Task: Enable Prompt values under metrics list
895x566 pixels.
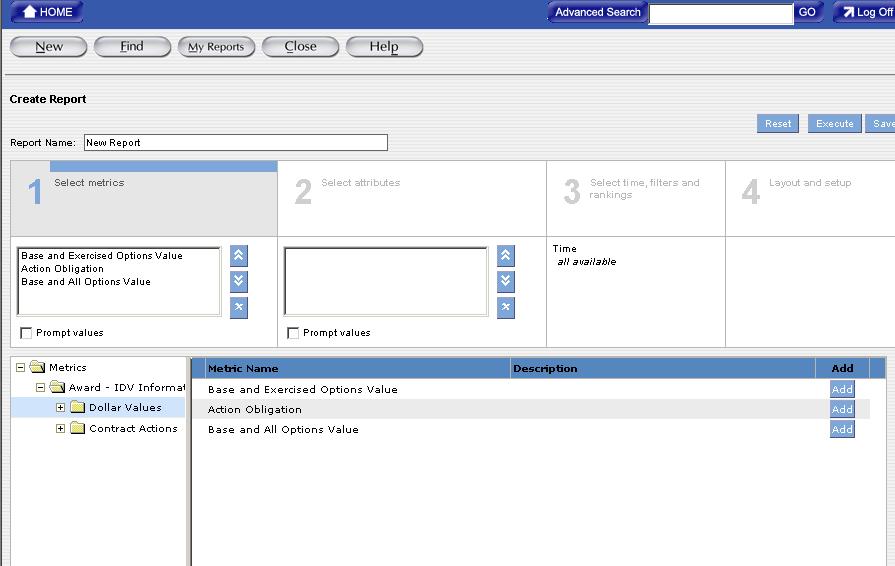Action: click(26, 333)
